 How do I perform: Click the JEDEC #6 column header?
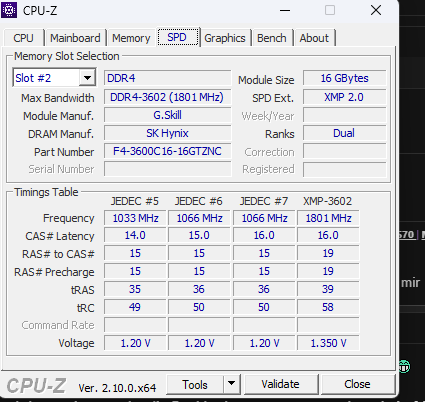(199, 201)
